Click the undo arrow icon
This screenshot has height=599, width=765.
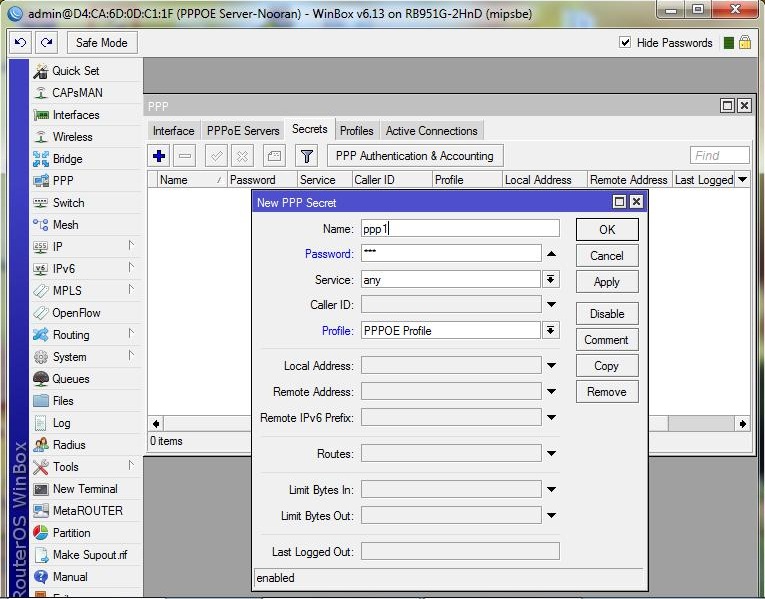[x=20, y=43]
